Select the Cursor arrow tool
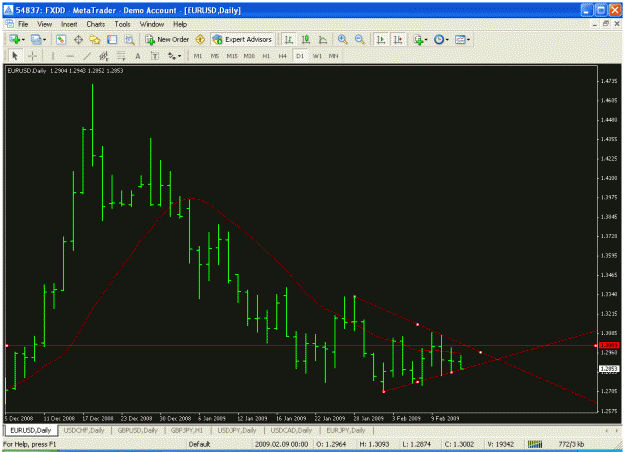The width and height of the screenshot is (625, 452). click(x=15, y=56)
